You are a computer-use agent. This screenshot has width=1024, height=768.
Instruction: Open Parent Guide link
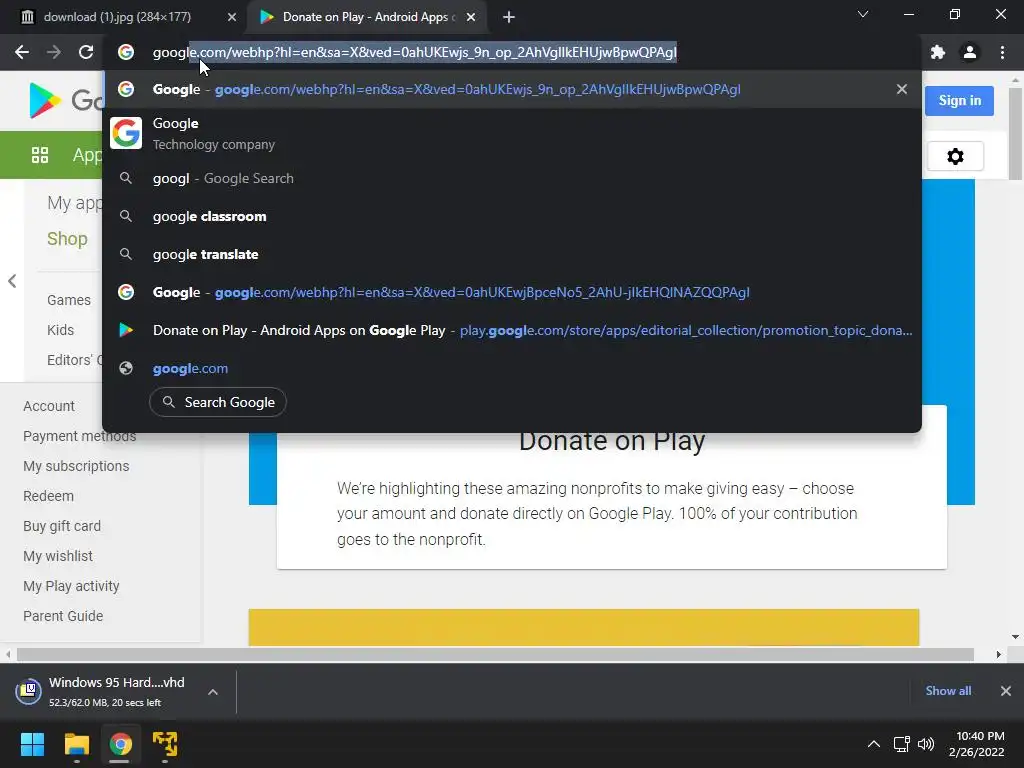pyautogui.click(x=63, y=616)
